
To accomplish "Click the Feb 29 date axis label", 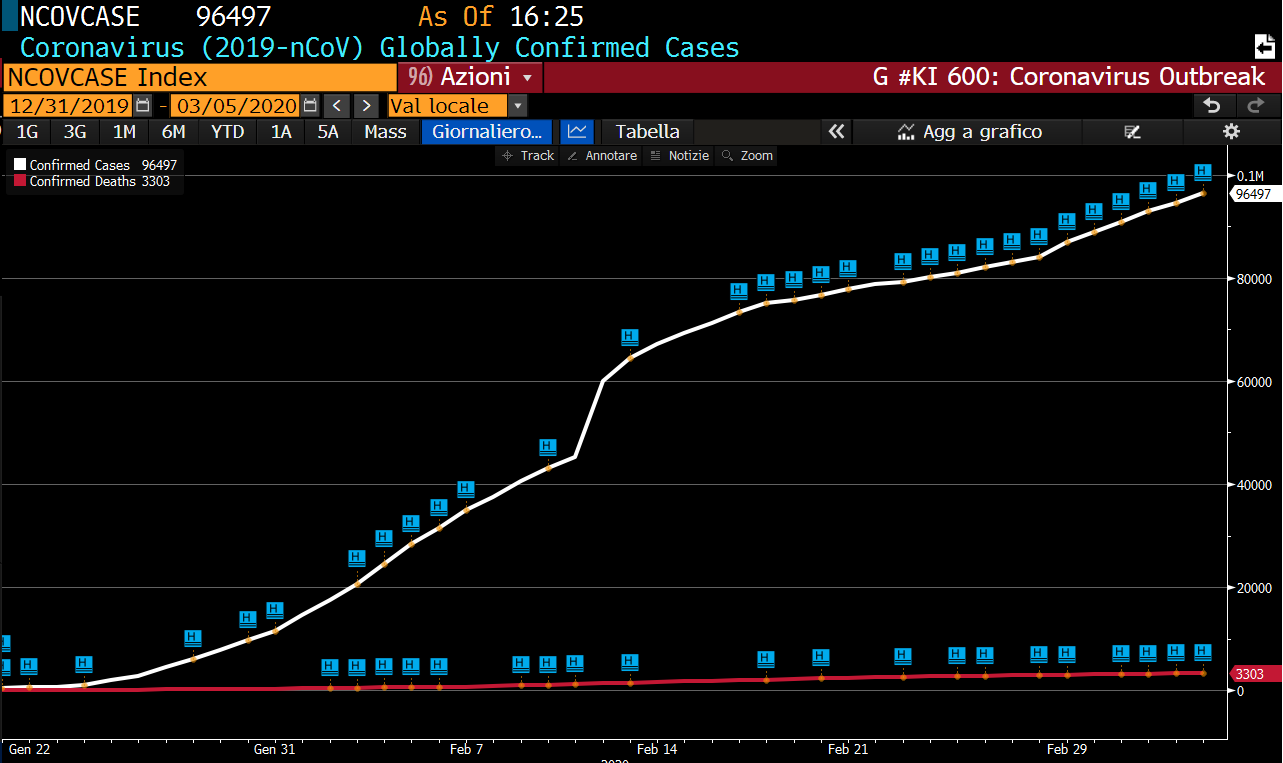I will 1067,749.
